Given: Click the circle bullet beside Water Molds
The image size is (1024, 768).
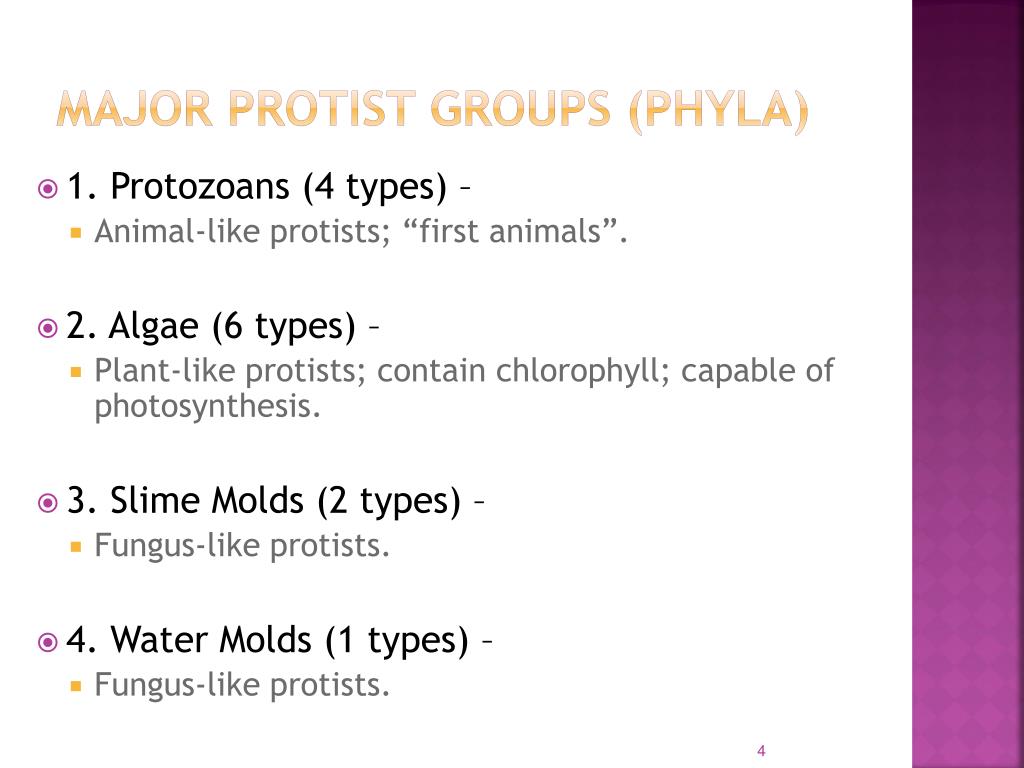Looking at the screenshot, I should click(x=47, y=642).
